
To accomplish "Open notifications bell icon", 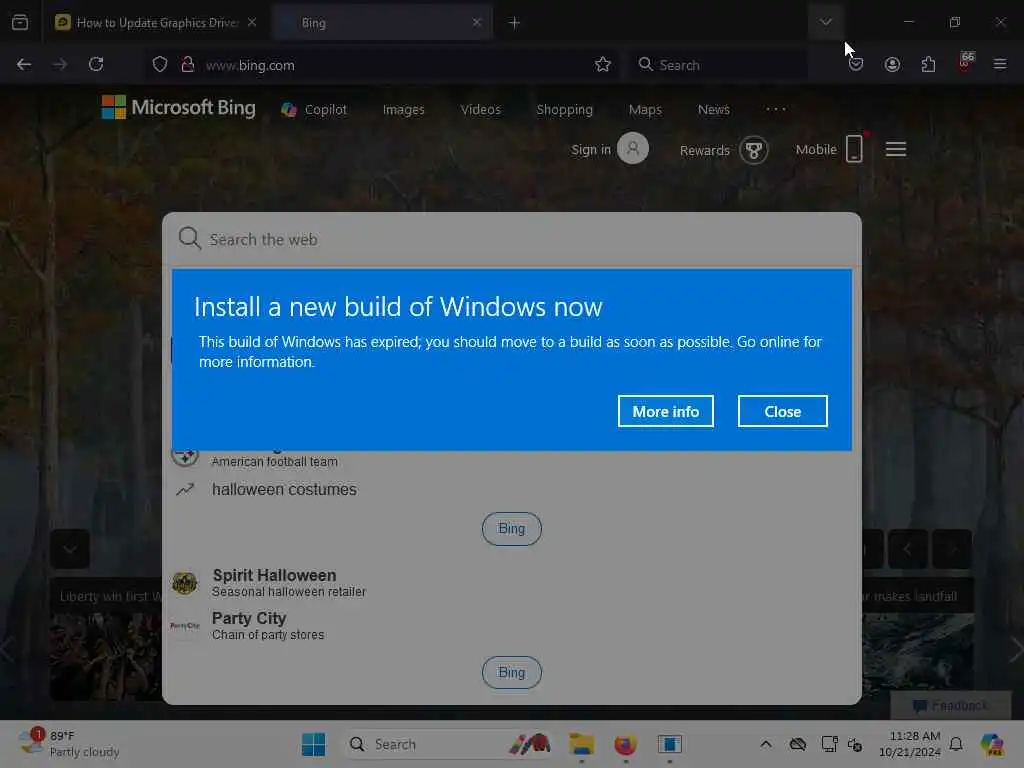I will click(956, 744).
